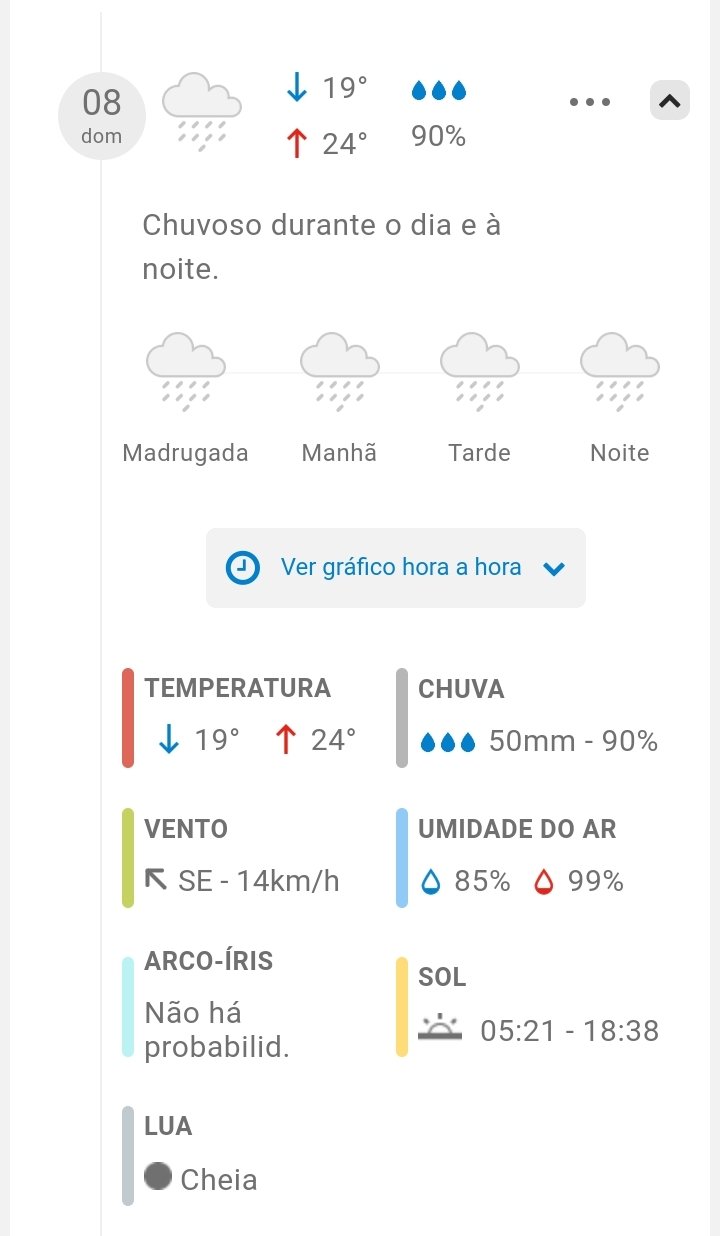
Task: Click the yellow SOL color bar
Action: (402, 1007)
